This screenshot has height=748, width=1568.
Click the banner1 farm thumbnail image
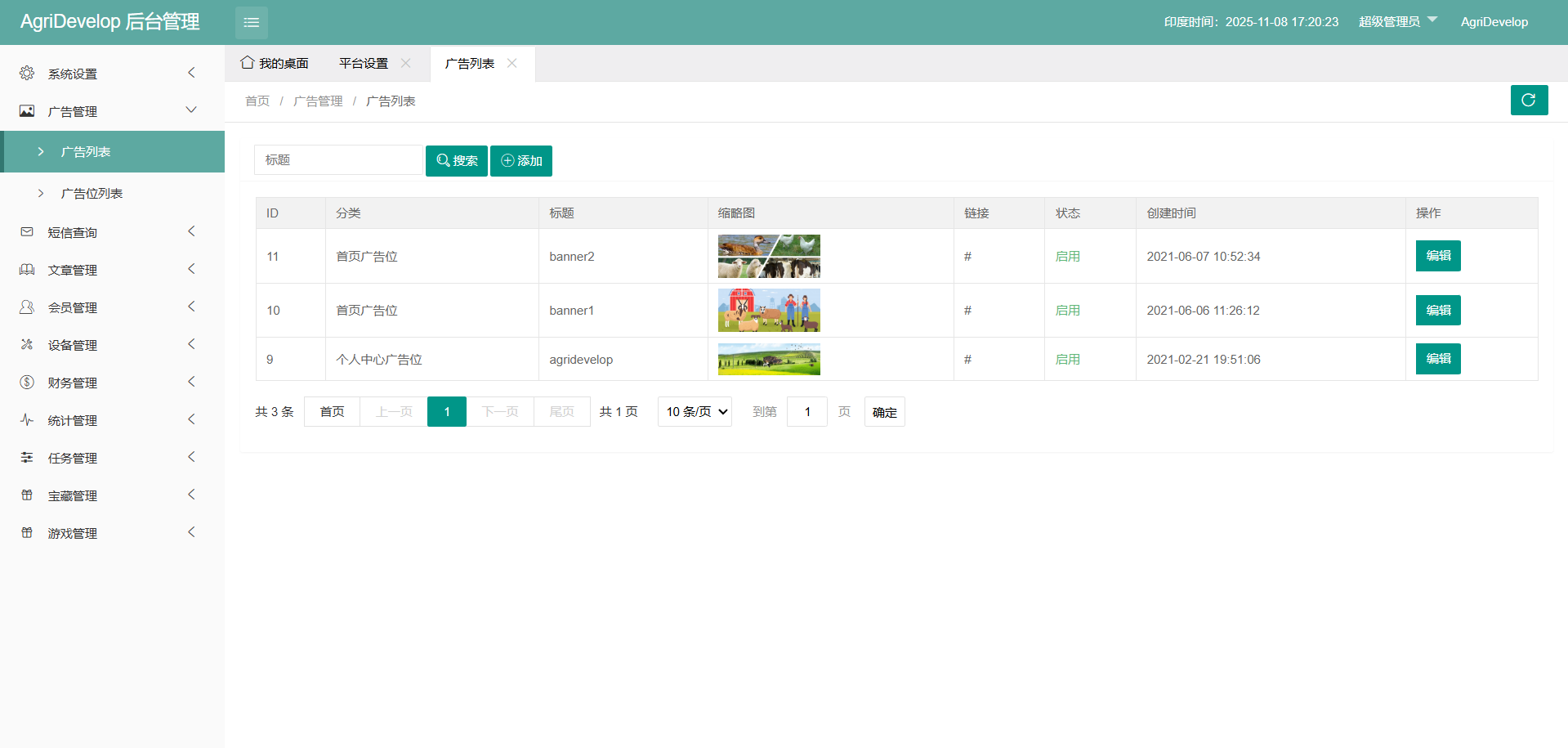click(x=768, y=311)
